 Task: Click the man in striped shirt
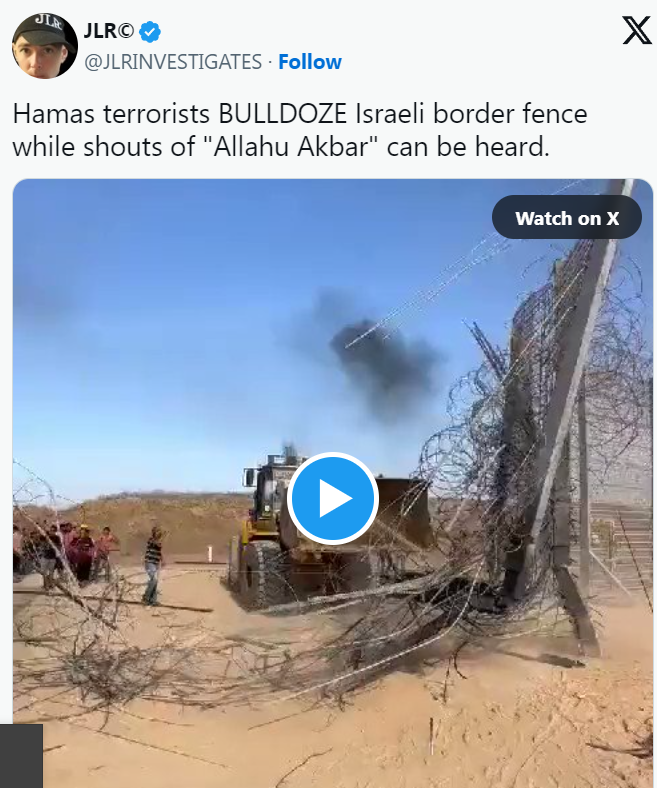click(x=153, y=565)
